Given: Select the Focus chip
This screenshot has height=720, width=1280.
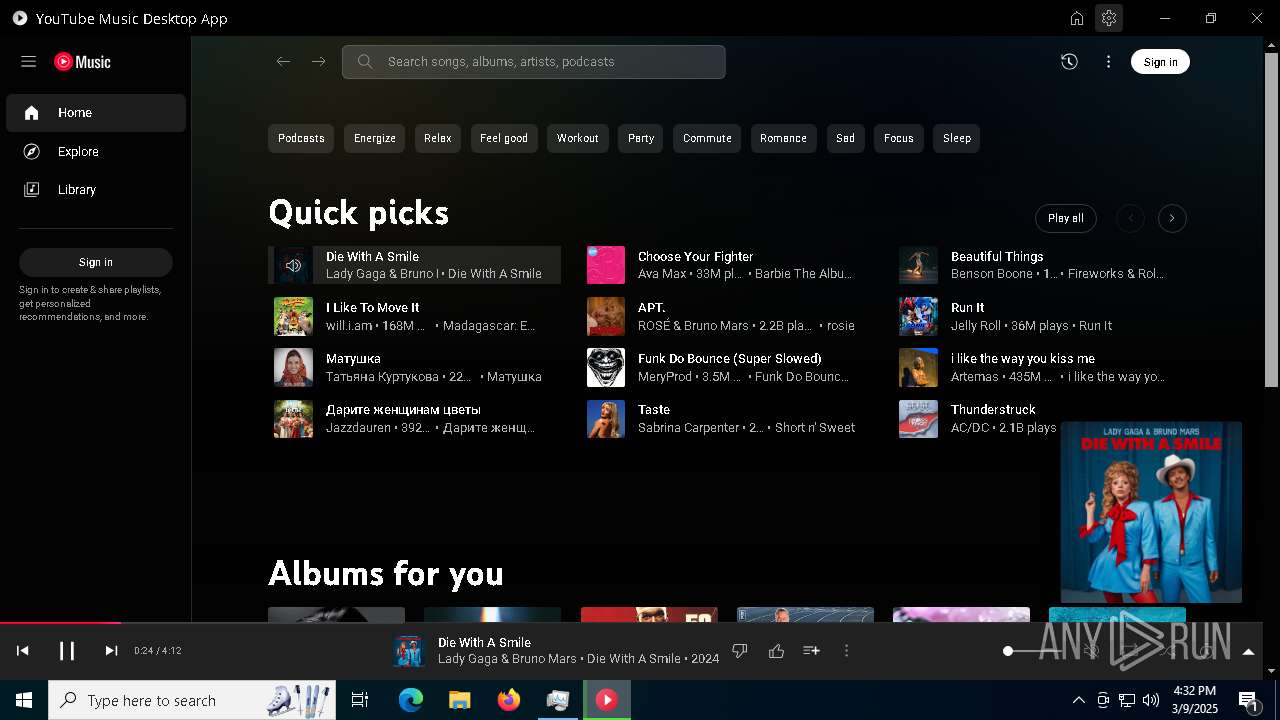Looking at the screenshot, I should point(899,138).
